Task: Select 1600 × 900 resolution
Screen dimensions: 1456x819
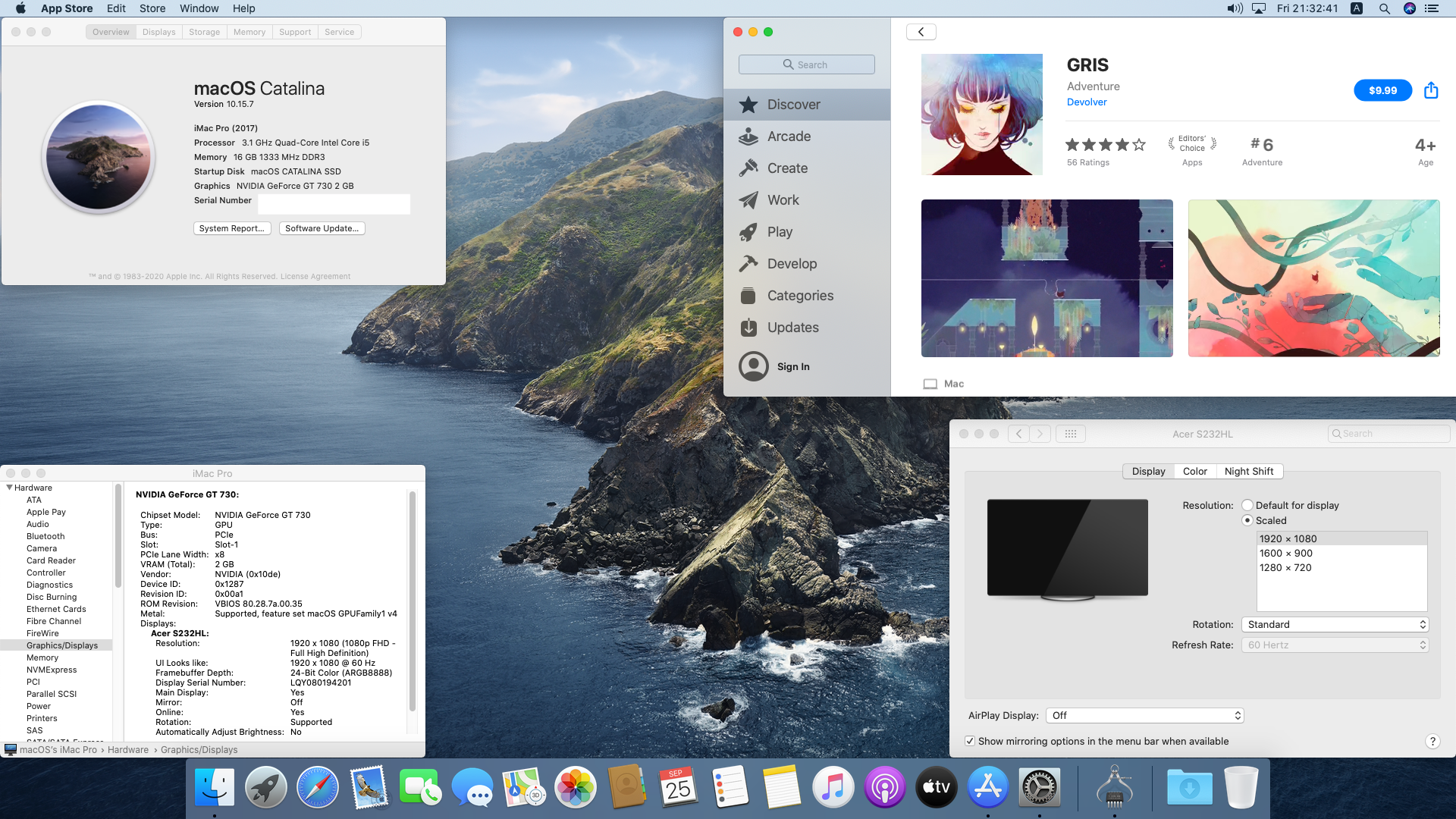Action: (x=1342, y=554)
